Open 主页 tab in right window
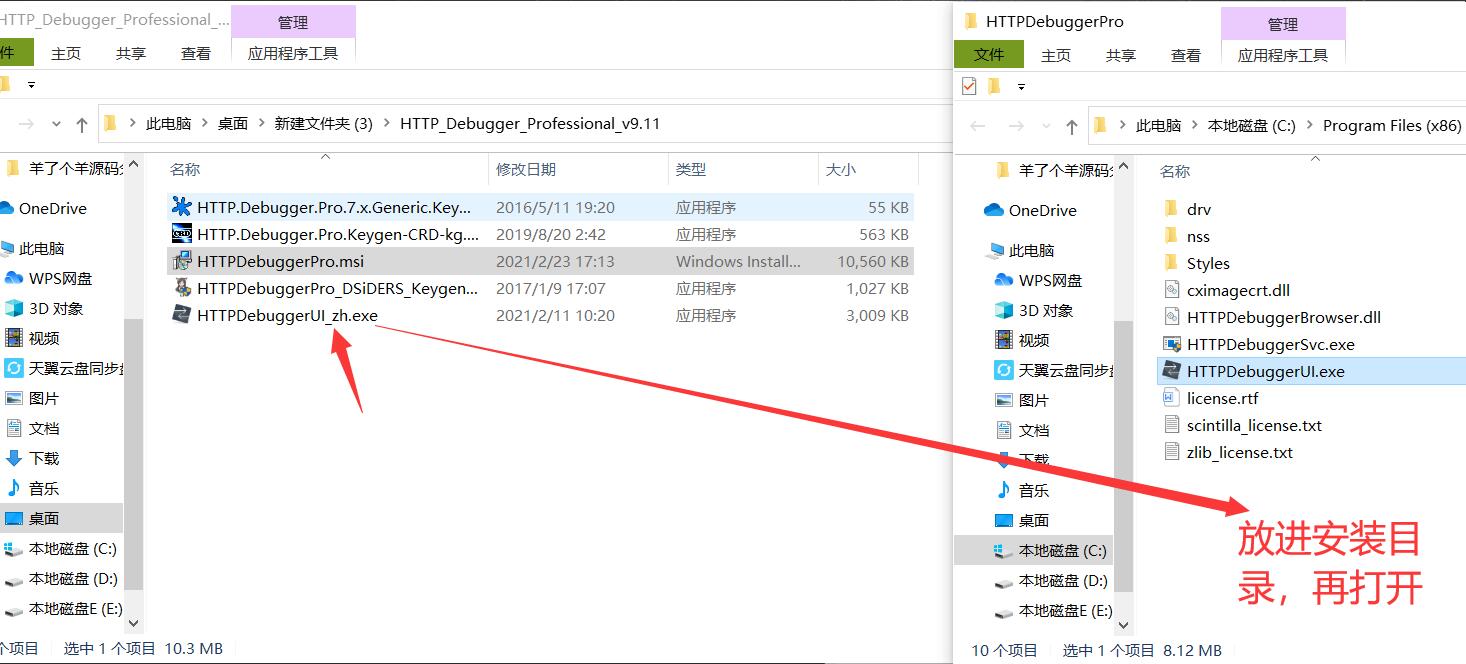This screenshot has height=664, width=1466. coord(1056,56)
